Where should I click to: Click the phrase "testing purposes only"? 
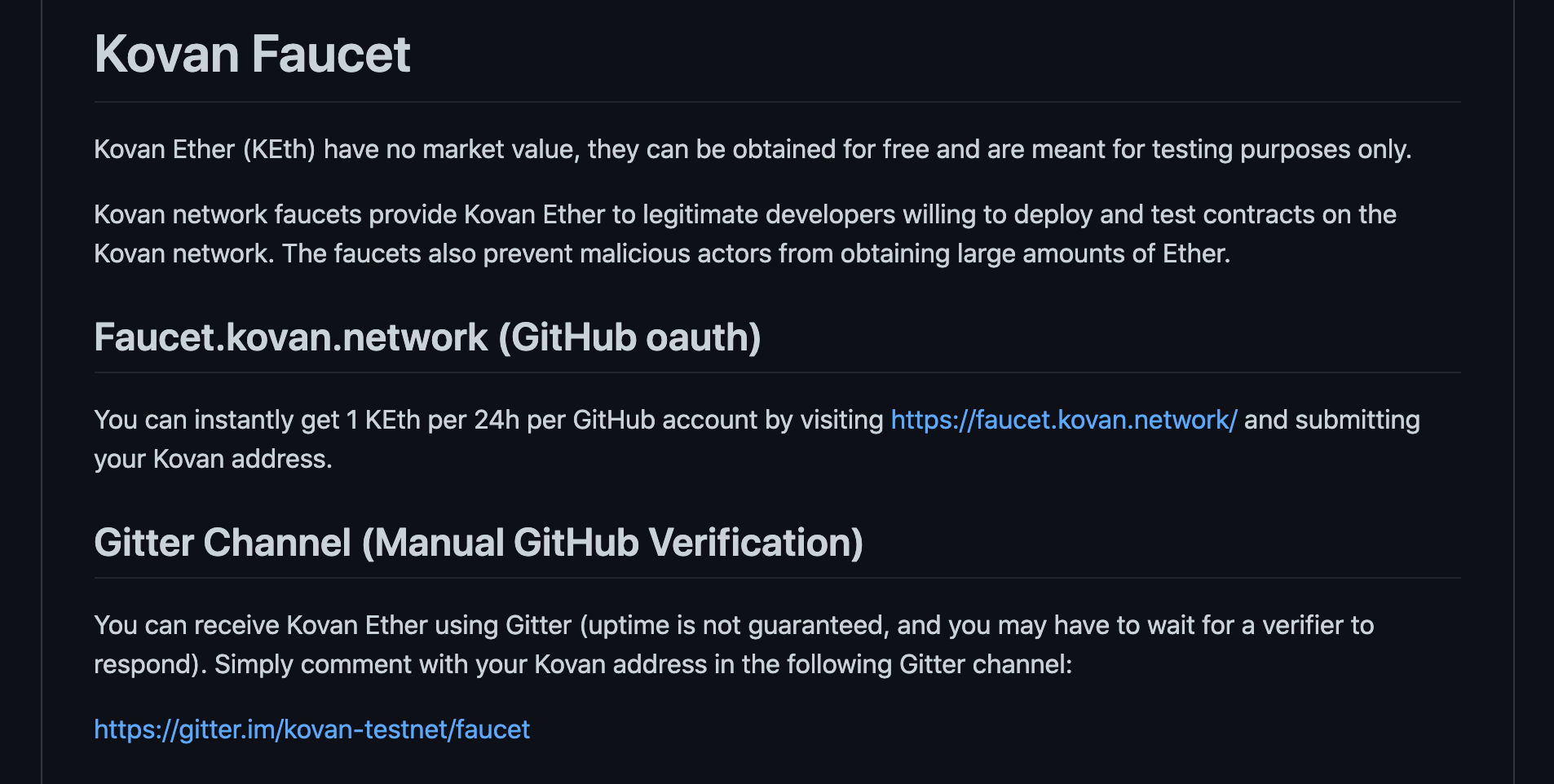1280,149
